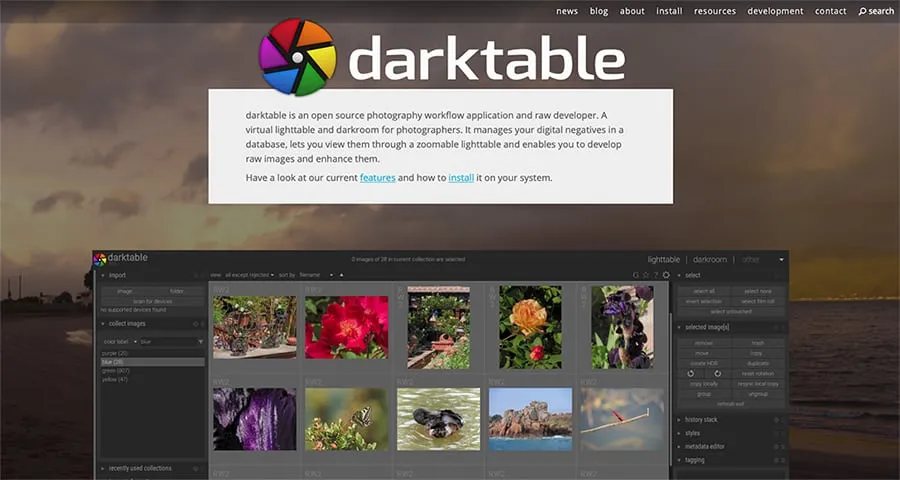The width and height of the screenshot is (900, 480).
Task: Click the duplicate button
Action: 758,363
